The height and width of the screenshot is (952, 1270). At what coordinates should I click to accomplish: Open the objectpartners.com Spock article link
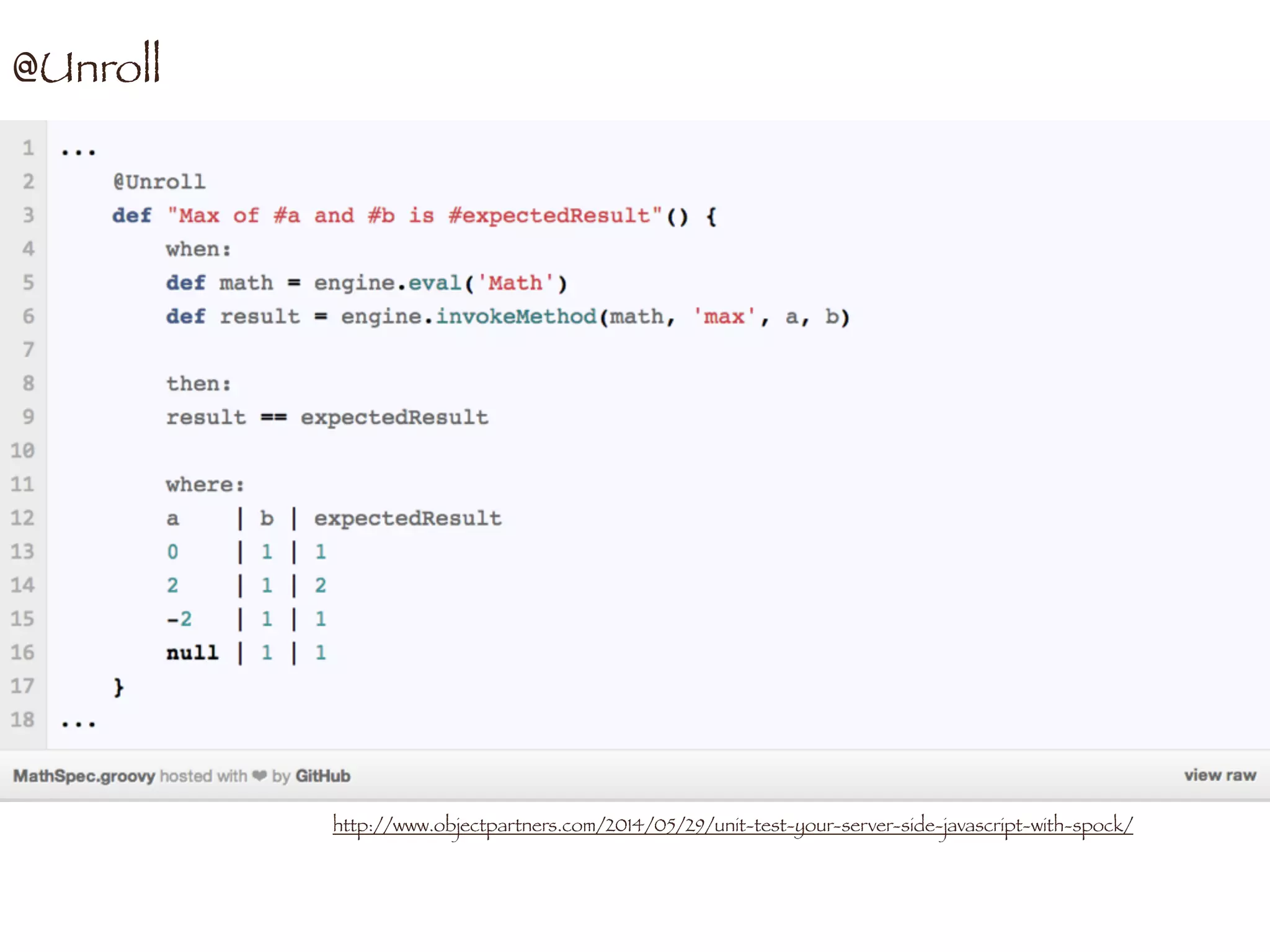[x=732, y=826]
